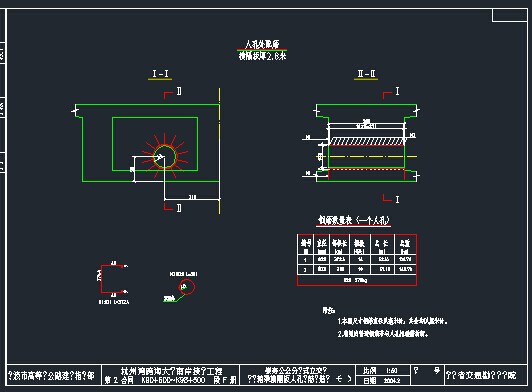Click the 318 dimension in section I-I
This screenshot has height=392, width=532.
(192, 197)
